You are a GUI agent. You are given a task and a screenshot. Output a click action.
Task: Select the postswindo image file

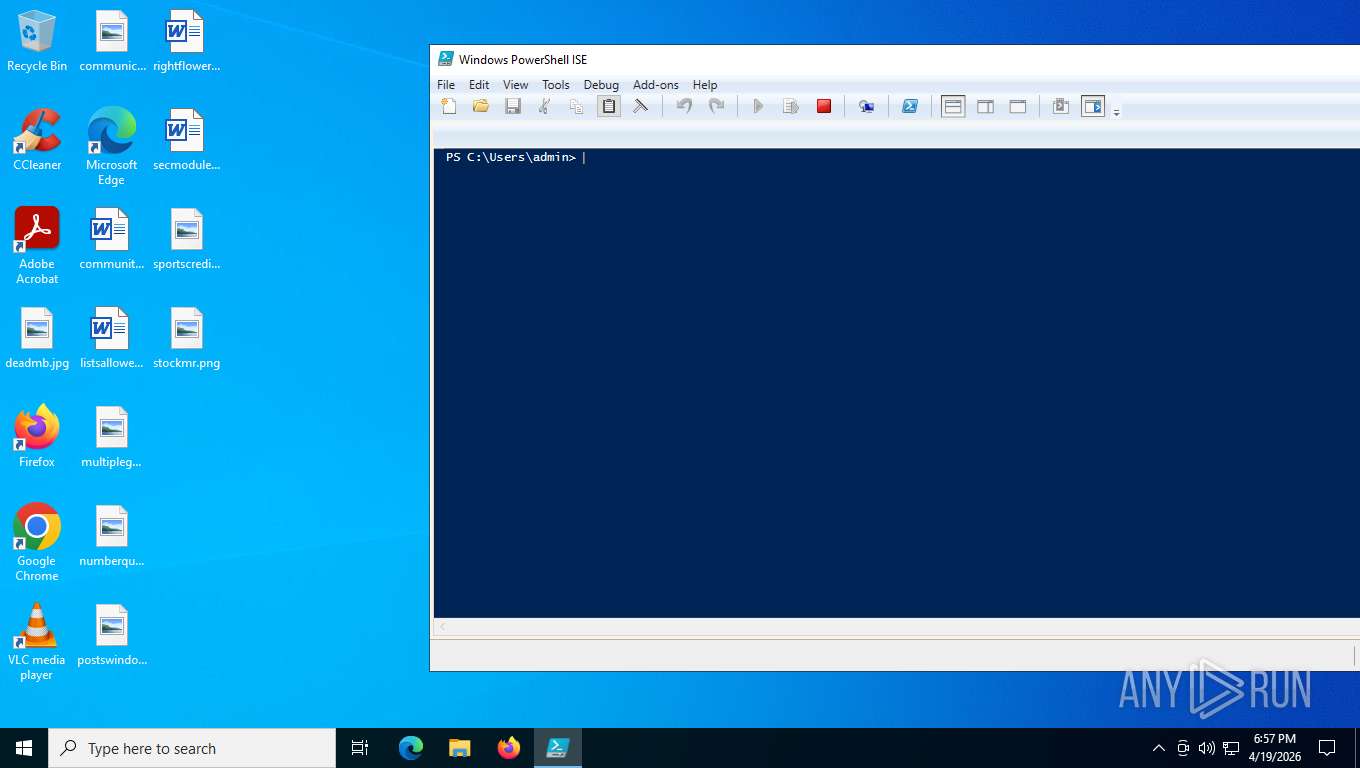[111, 635]
